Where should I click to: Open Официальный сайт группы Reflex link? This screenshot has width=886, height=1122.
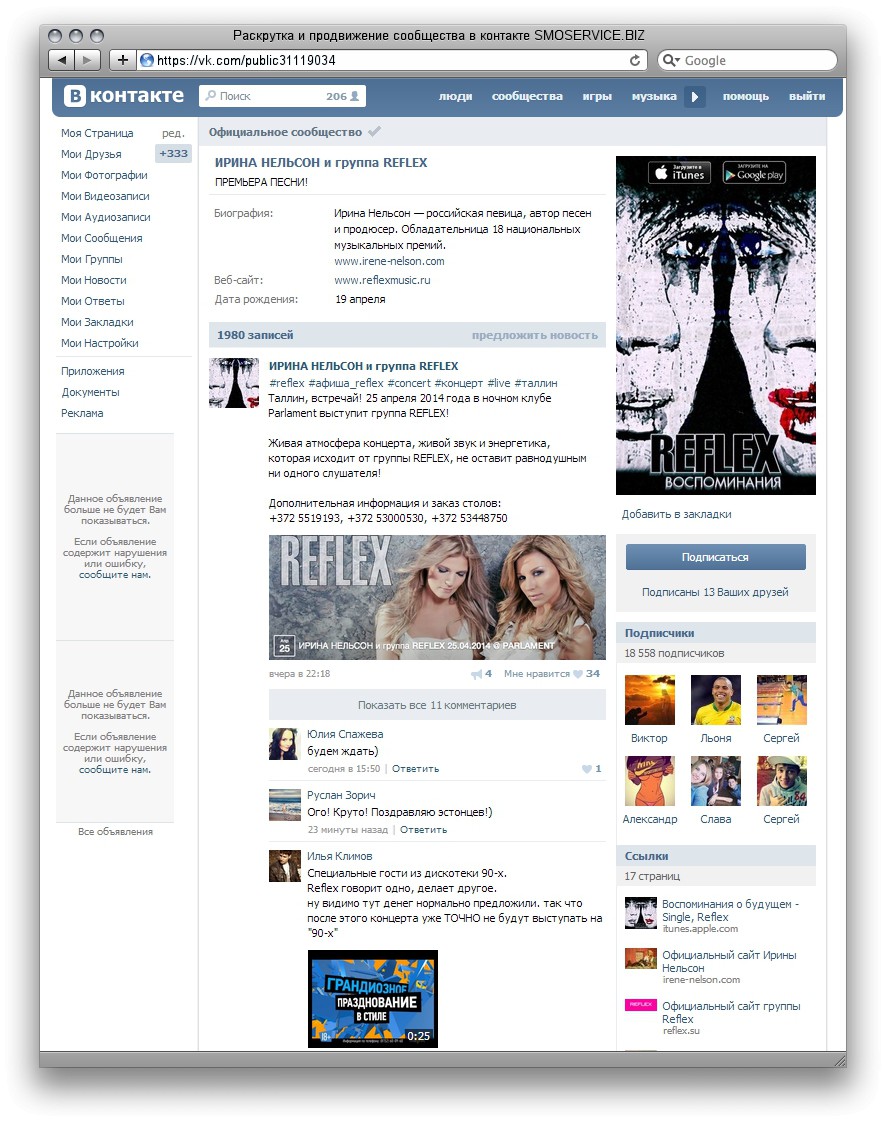tap(731, 1012)
